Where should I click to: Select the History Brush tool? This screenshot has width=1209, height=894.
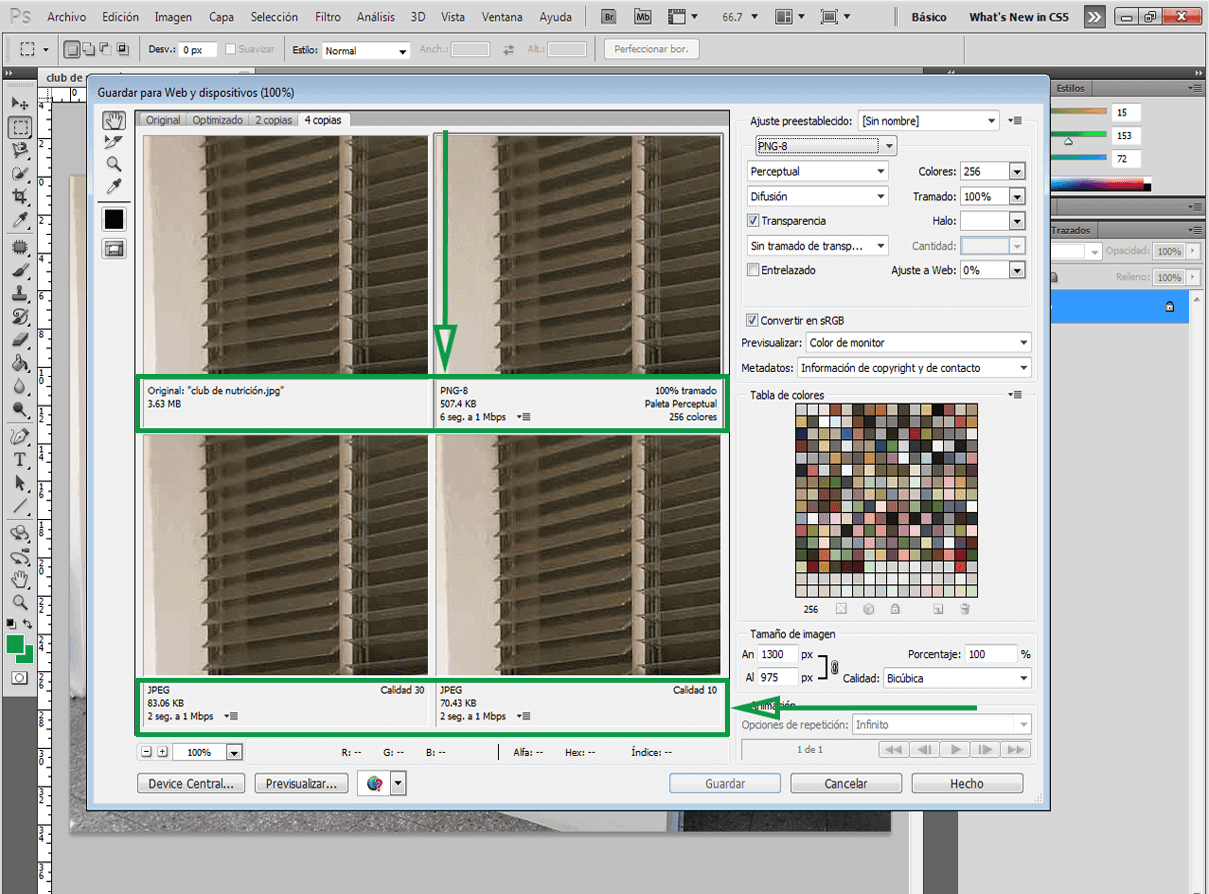(x=19, y=317)
